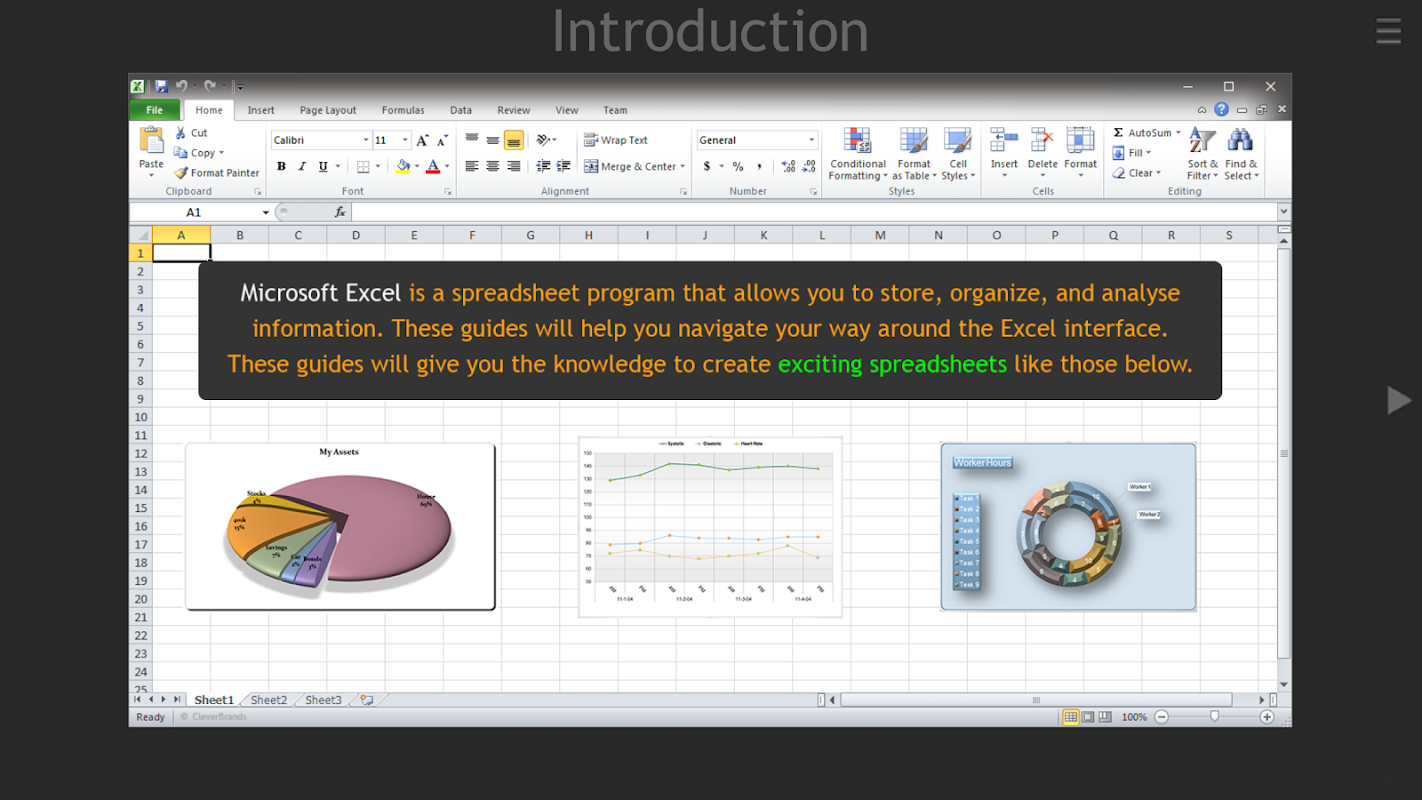Open the hamburger menu at top right
Image resolution: width=1422 pixels, height=800 pixels.
click(x=1388, y=31)
